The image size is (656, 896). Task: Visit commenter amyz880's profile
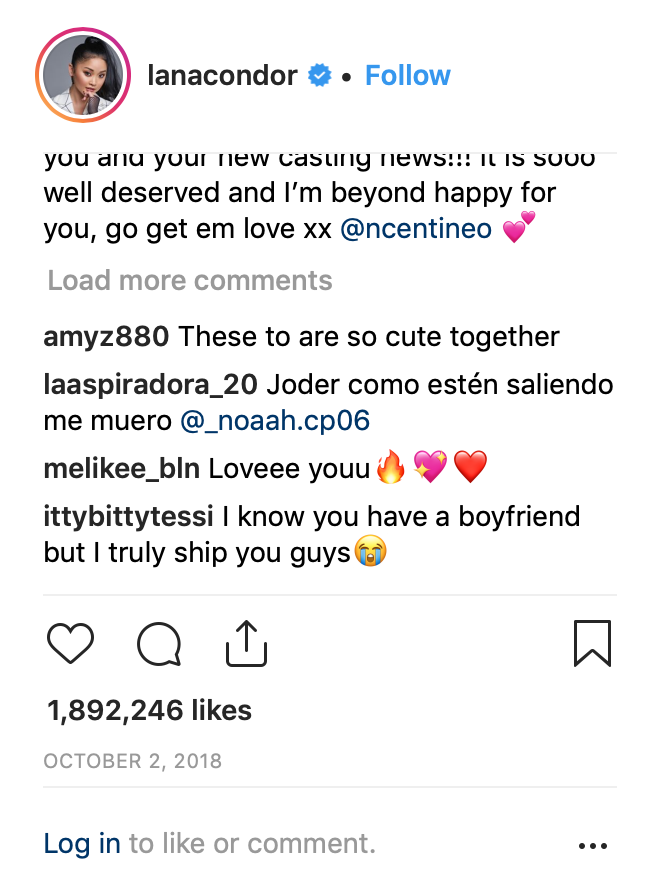click(106, 337)
